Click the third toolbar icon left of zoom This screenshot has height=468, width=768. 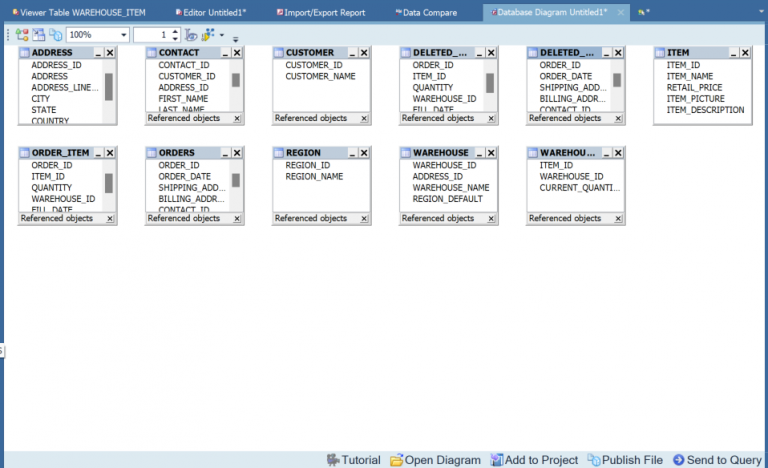pyautogui.click(x=55, y=34)
